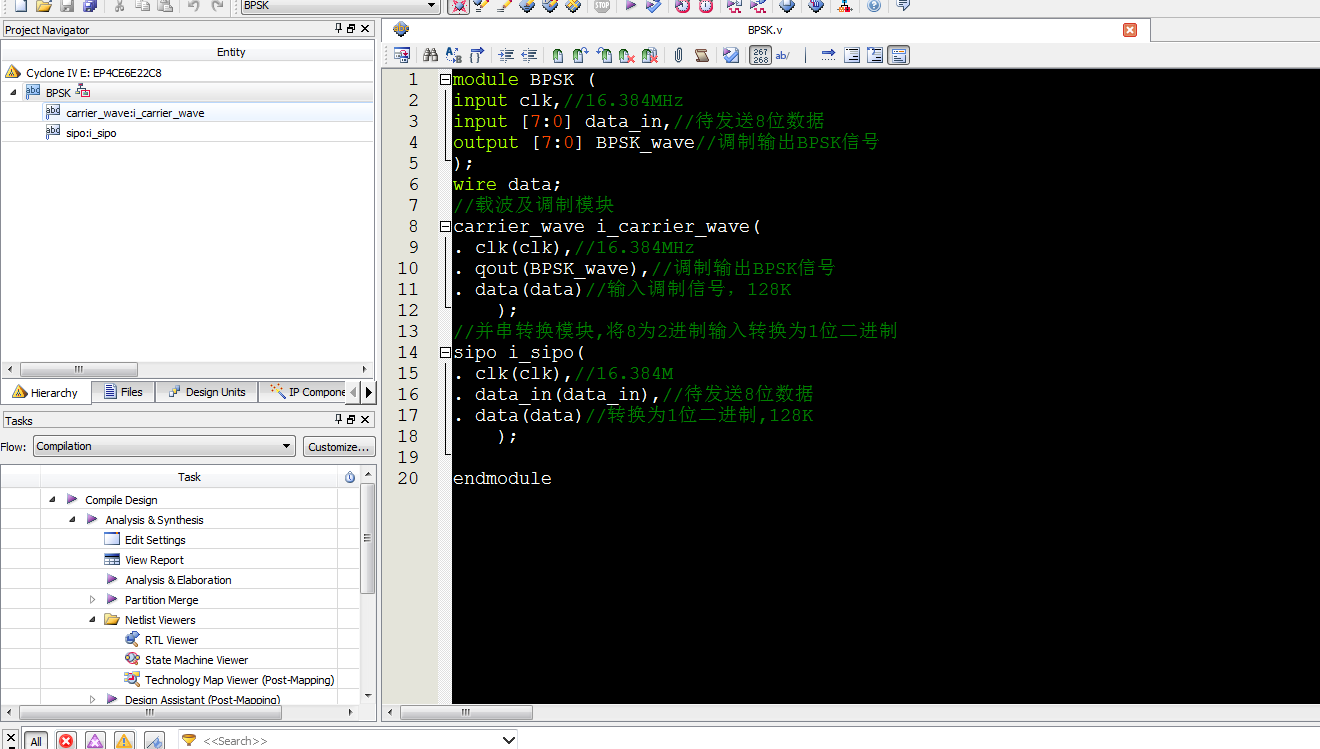Open the message search dropdown arrow
The height and width of the screenshot is (749, 1320).
508,741
